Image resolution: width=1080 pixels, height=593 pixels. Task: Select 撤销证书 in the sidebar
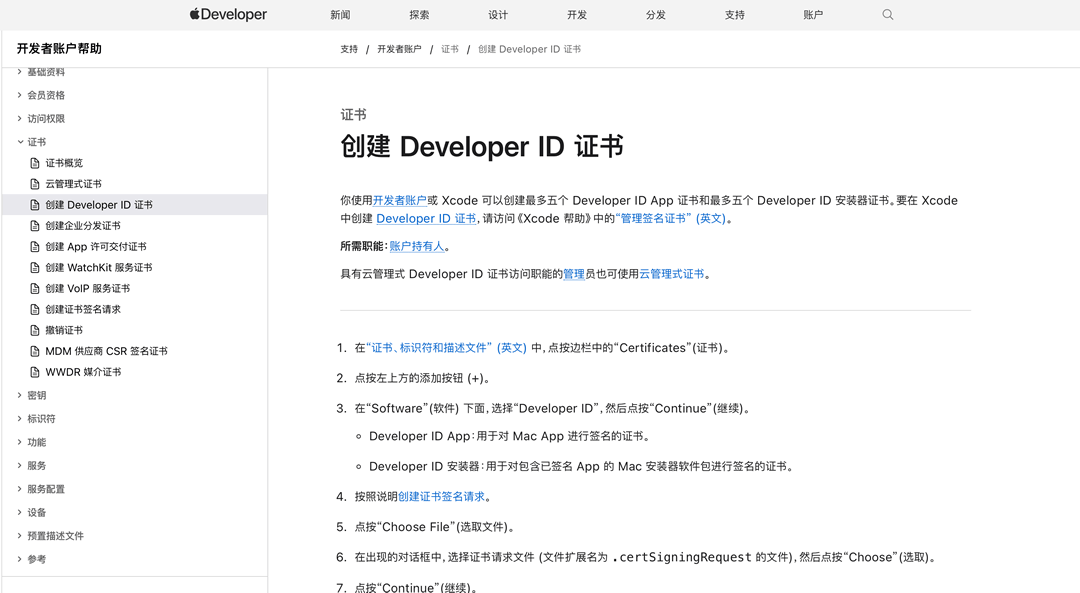coord(64,330)
